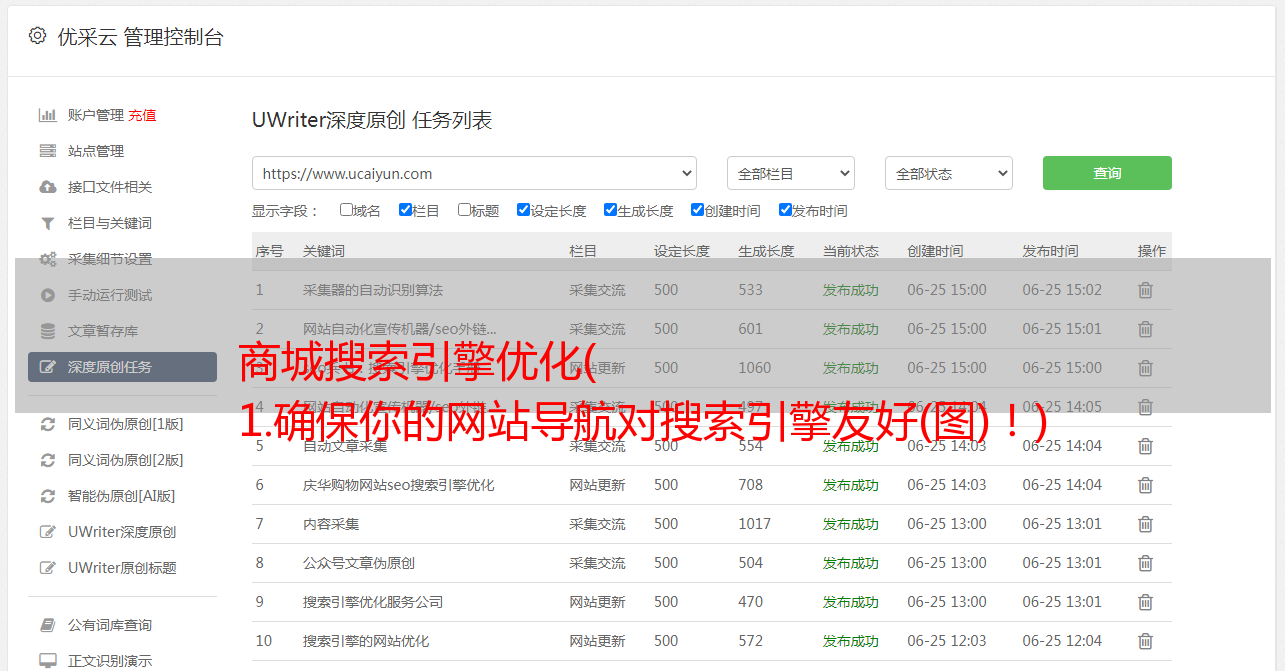Image resolution: width=1285 pixels, height=671 pixels.
Task: Click the red 充值 link
Action: point(142,115)
